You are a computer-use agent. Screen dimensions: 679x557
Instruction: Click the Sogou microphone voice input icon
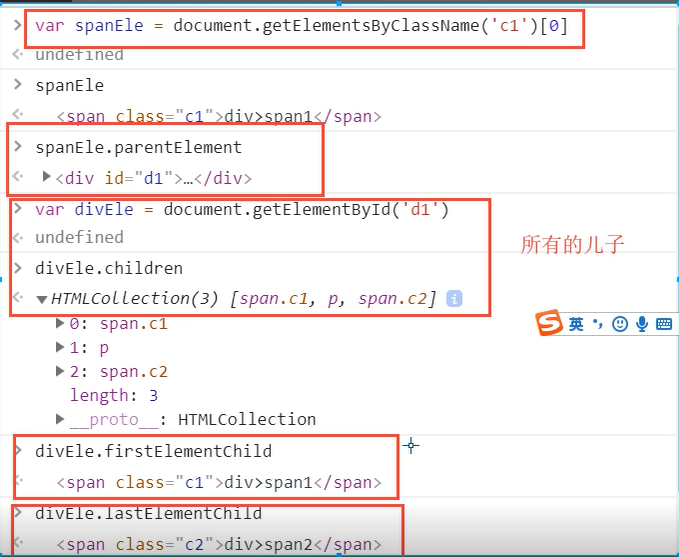641,324
